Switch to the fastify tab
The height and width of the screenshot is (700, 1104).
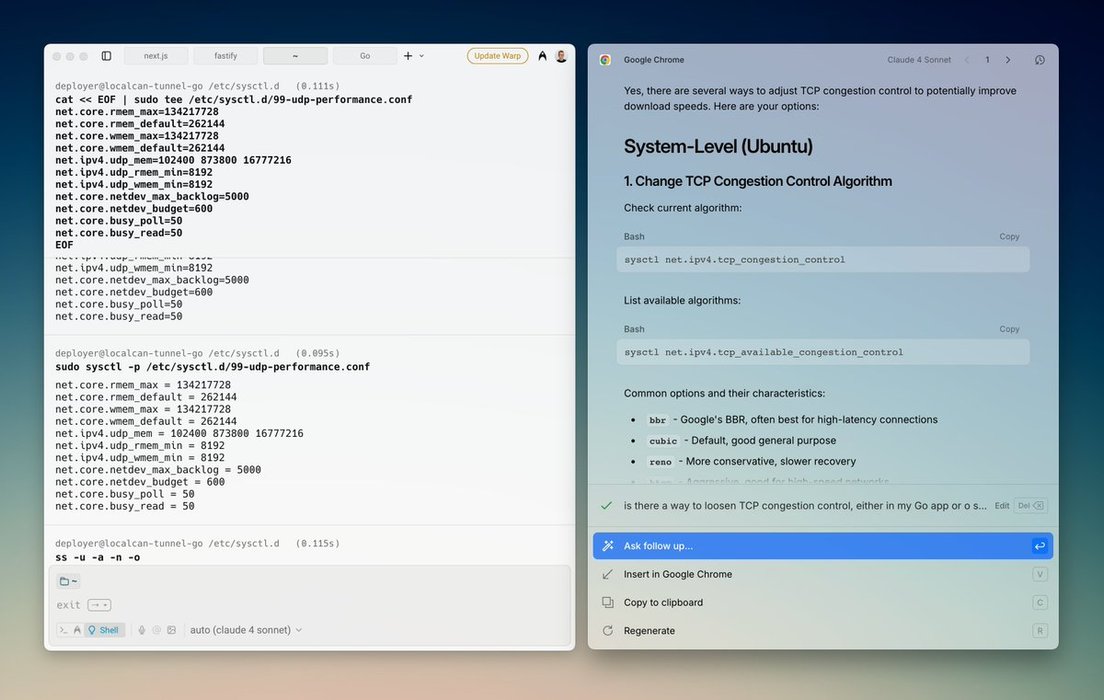coord(225,56)
